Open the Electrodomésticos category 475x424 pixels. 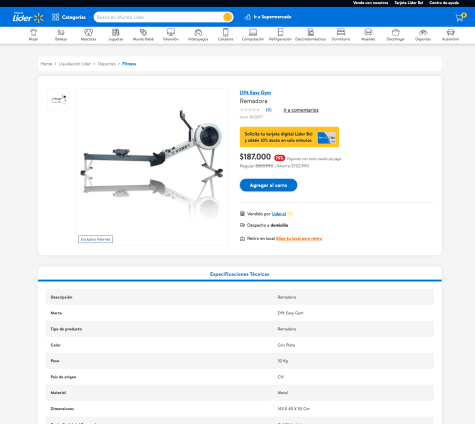pyautogui.click(x=311, y=35)
